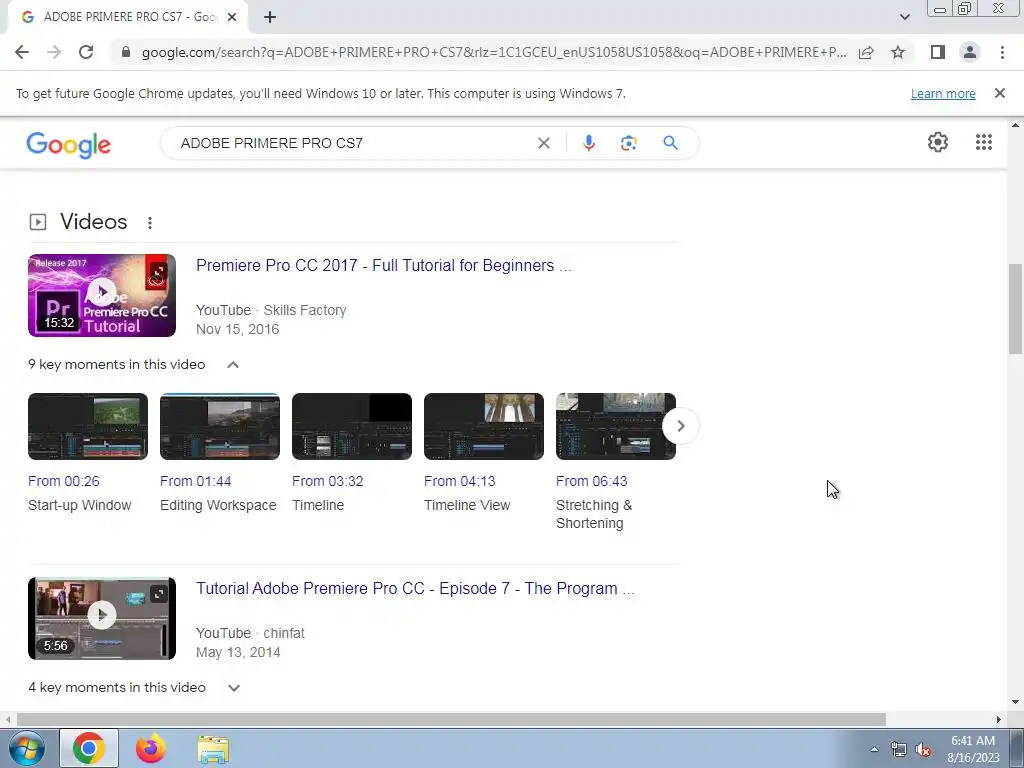Click the address bar URL text
The height and width of the screenshot is (768, 1024).
[494, 52]
